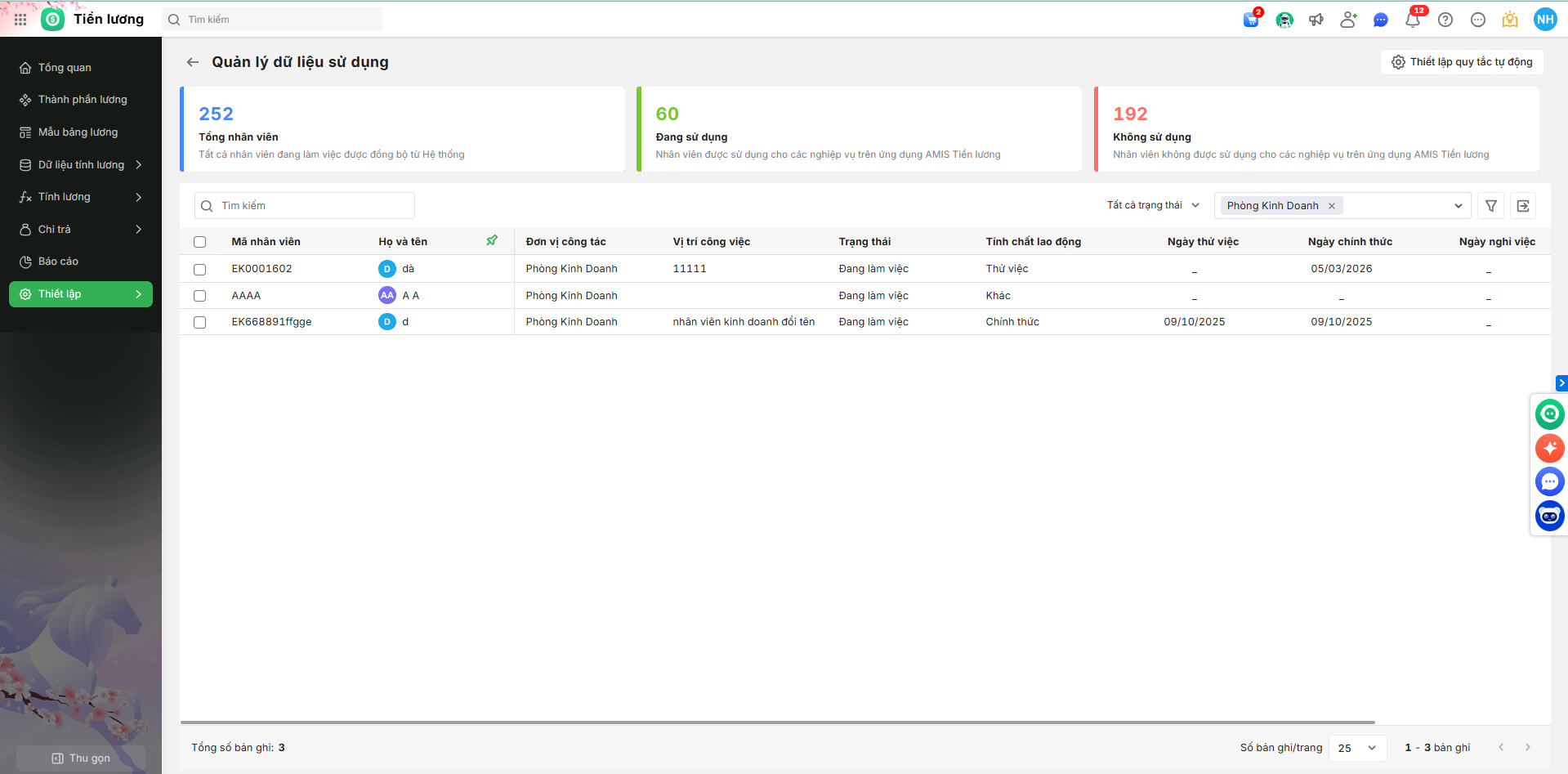
Task: Expand the department filter combo box arrow
Action: (x=1458, y=206)
